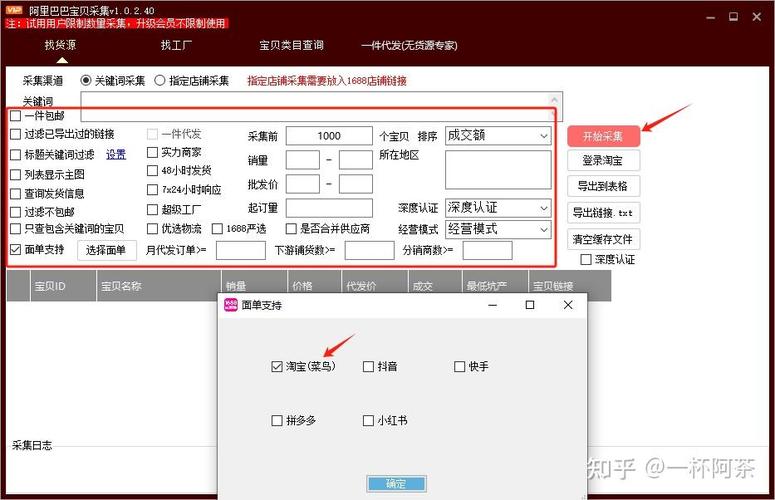Click the 销量 maximum input field
Viewport: 775px width, 500px height.
pos(356,160)
